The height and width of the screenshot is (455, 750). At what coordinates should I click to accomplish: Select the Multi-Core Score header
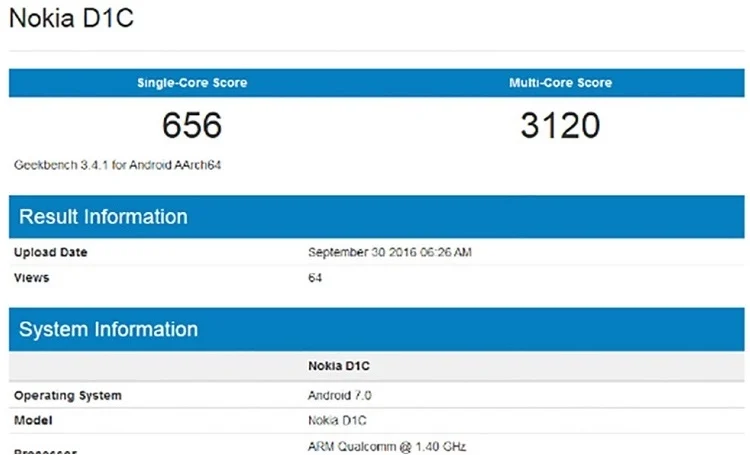560,83
